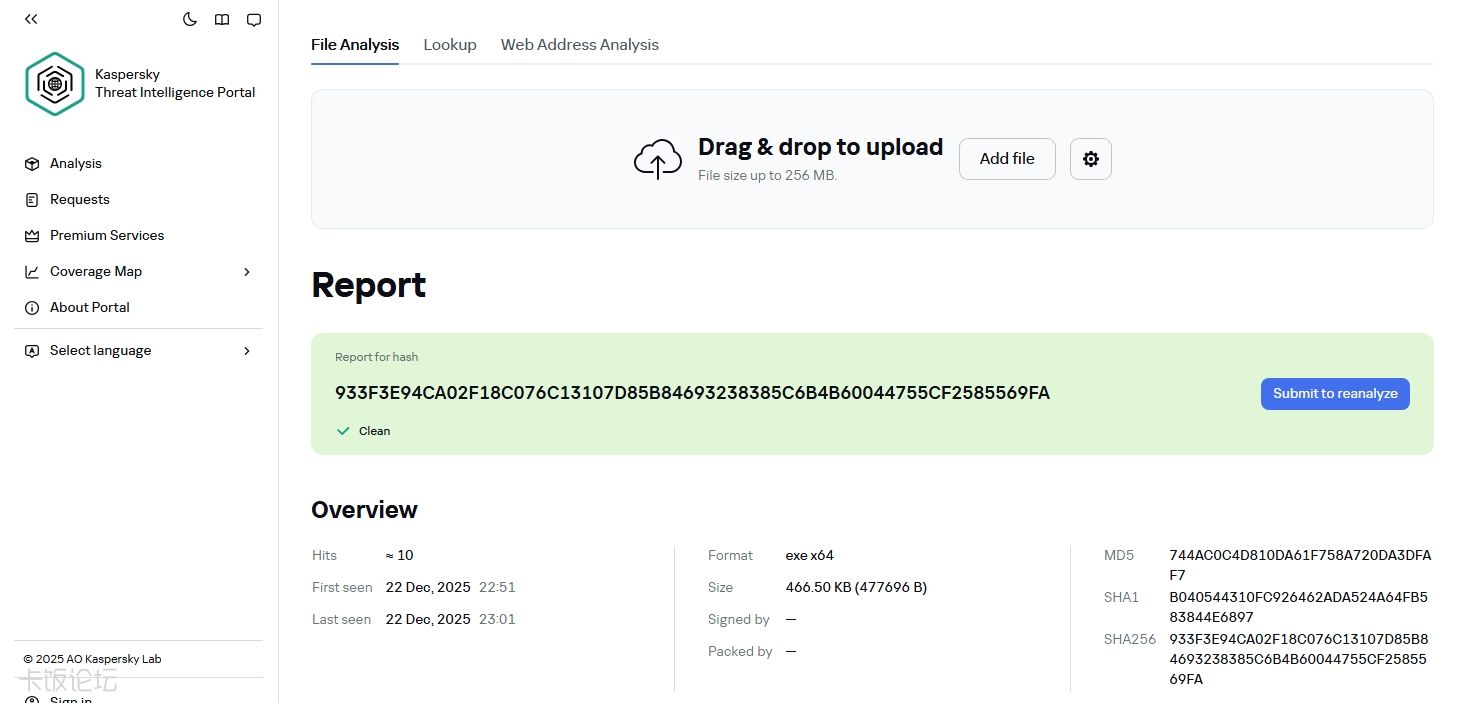Collapse the sidebar with double-chevron icon
1466x703 pixels.
click(31, 19)
